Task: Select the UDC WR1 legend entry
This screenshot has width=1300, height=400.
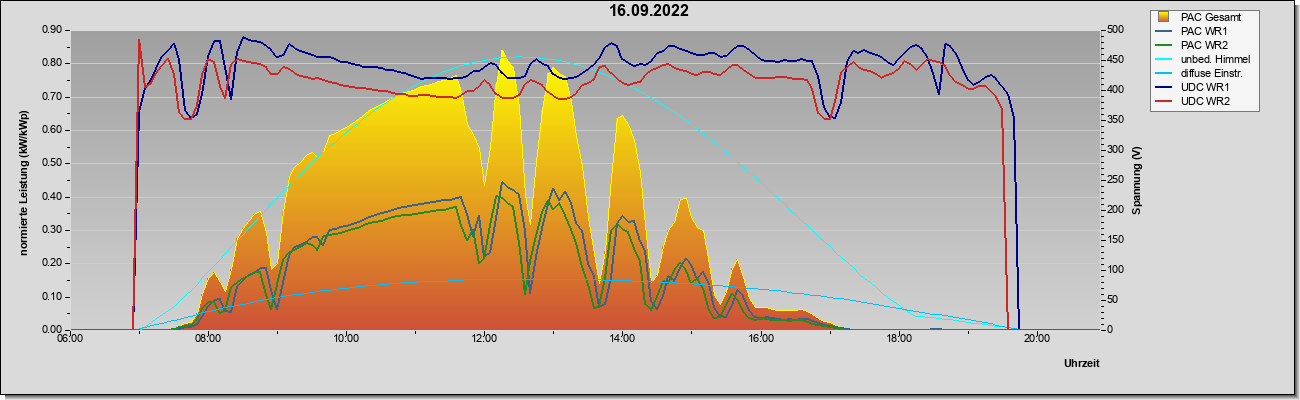Action: coord(1204,87)
